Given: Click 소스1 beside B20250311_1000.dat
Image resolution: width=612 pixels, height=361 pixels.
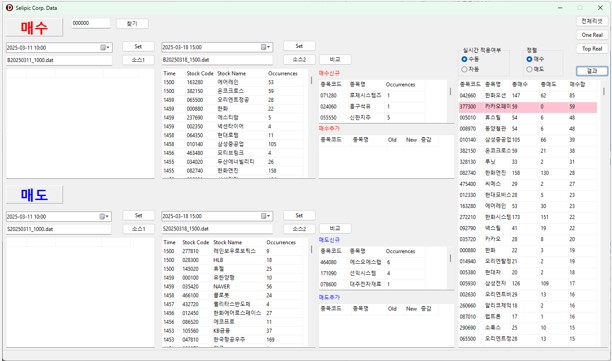Looking at the screenshot, I should point(138,60).
